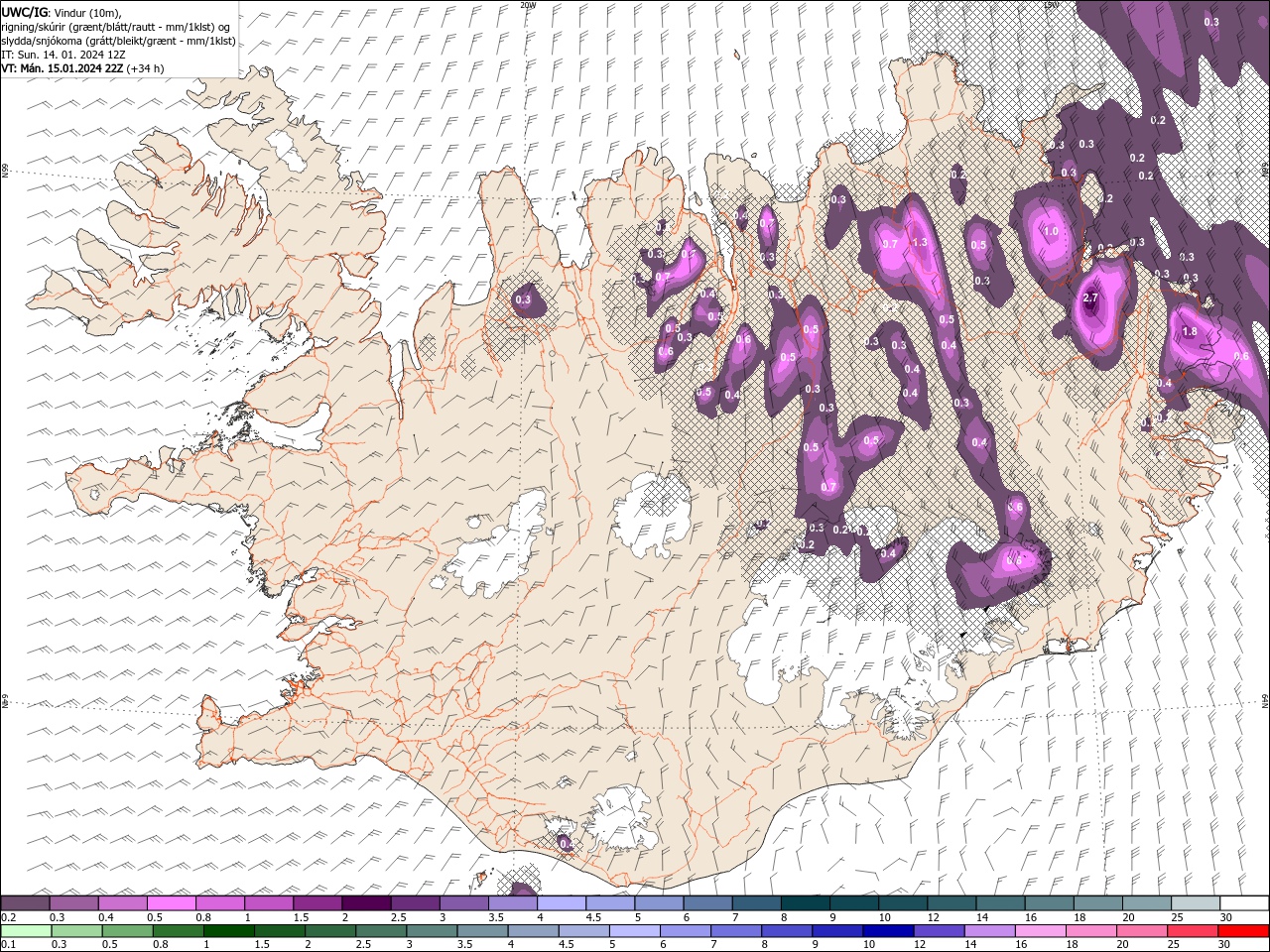Image resolution: width=1270 pixels, height=952 pixels.
Task: Select the header line 'UWC/IG: Vindur (10m),'
Action: click(x=62, y=12)
